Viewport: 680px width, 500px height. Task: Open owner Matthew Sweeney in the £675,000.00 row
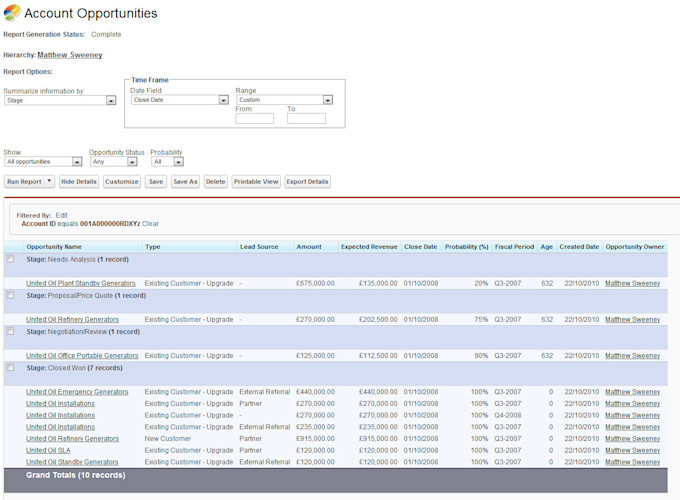pos(632,283)
